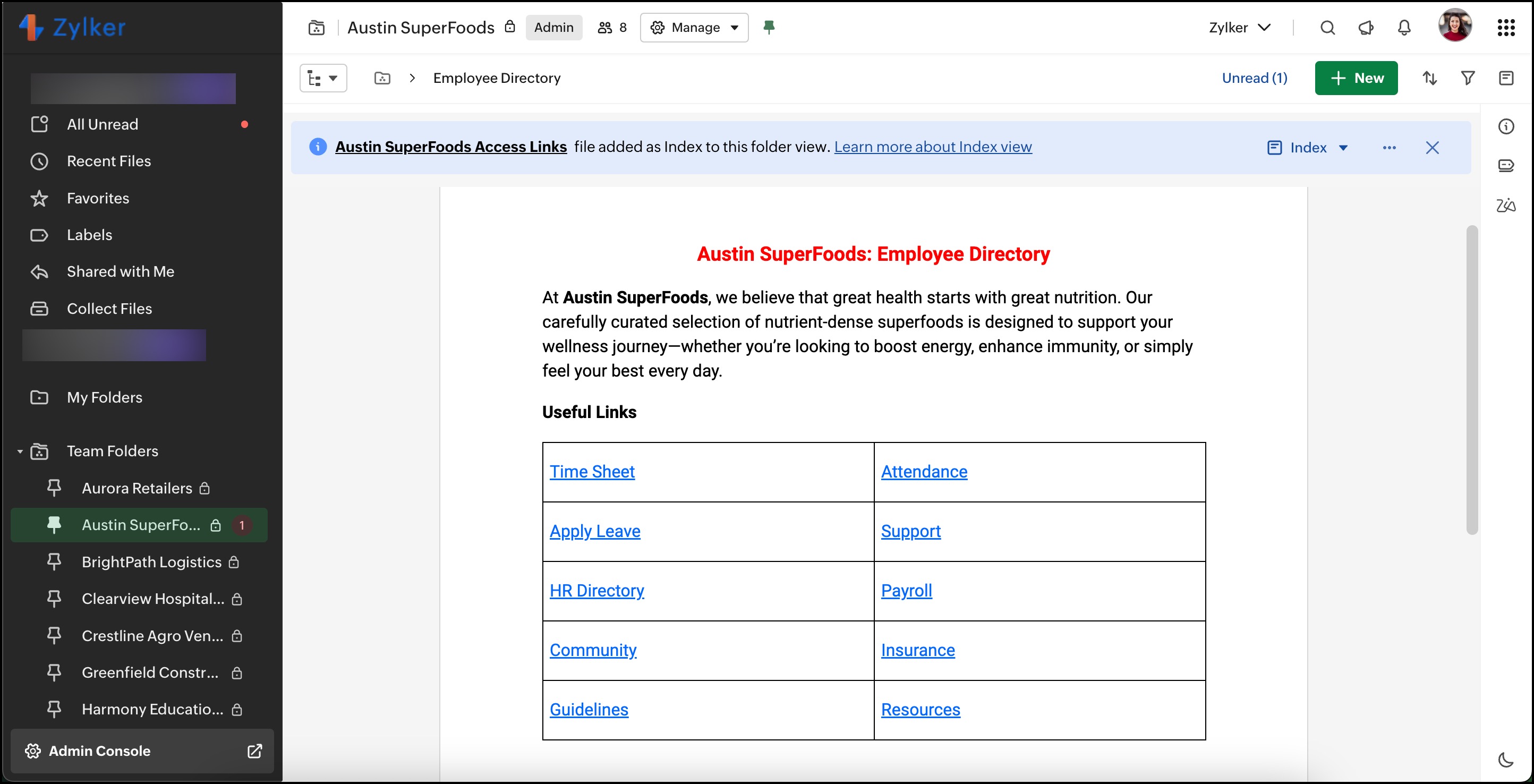Open the notifications bell
This screenshot has height=784, width=1534.
click(x=1404, y=28)
